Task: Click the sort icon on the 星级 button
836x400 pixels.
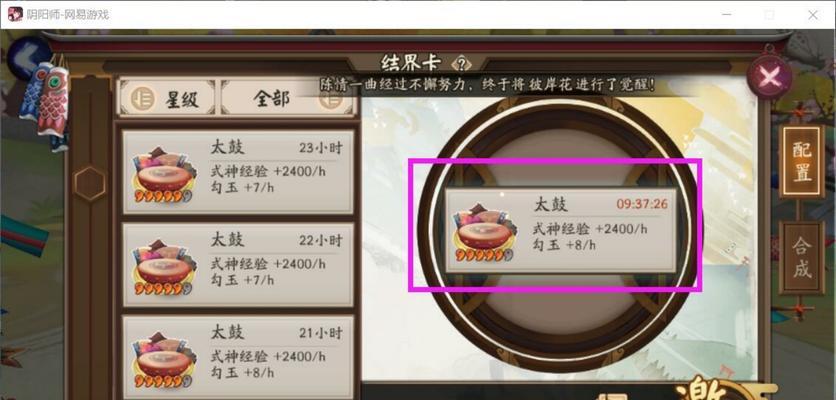Action: [x=143, y=99]
